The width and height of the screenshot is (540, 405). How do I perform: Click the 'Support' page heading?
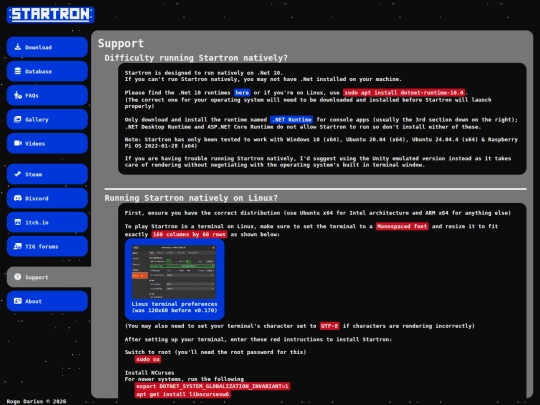pos(121,43)
